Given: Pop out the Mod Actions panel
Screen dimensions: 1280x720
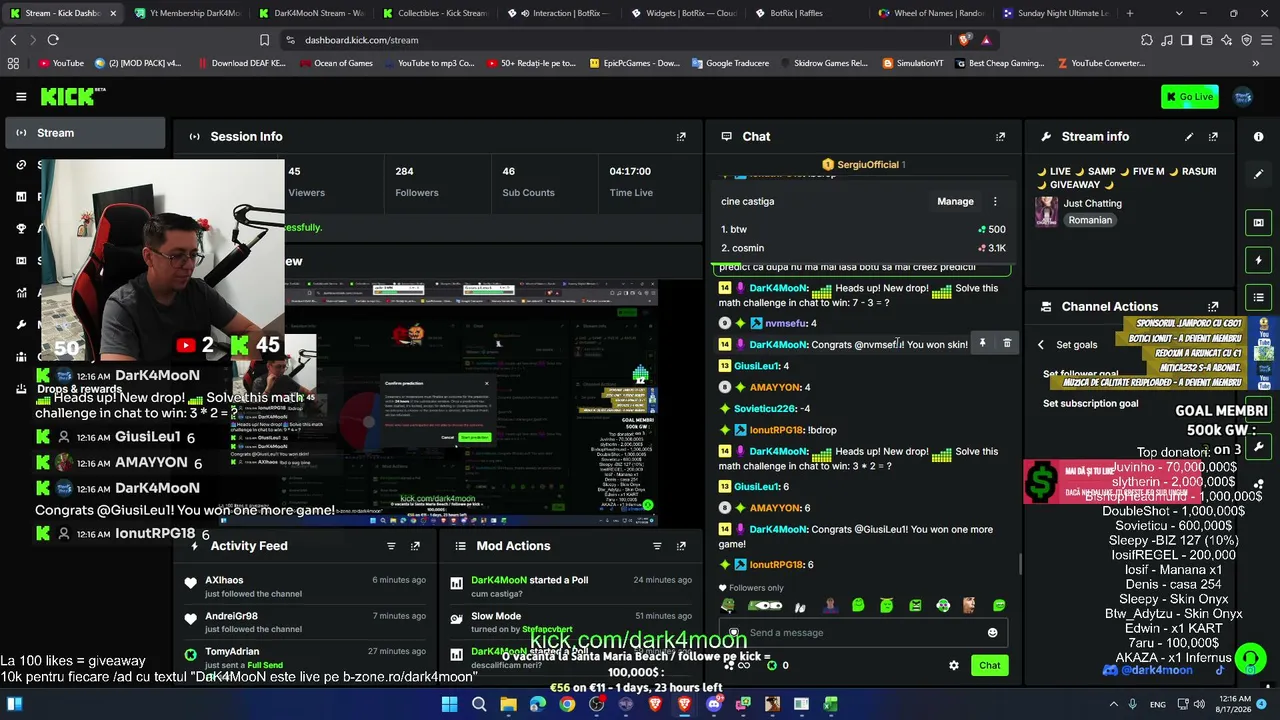Looking at the screenshot, I should pyautogui.click(x=681, y=546).
